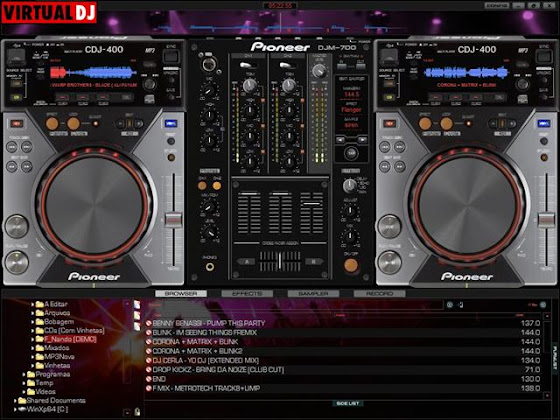The height and width of the screenshot is (420, 560).
Task: Start the left deck with its Play/Pause button
Action: click(16, 262)
